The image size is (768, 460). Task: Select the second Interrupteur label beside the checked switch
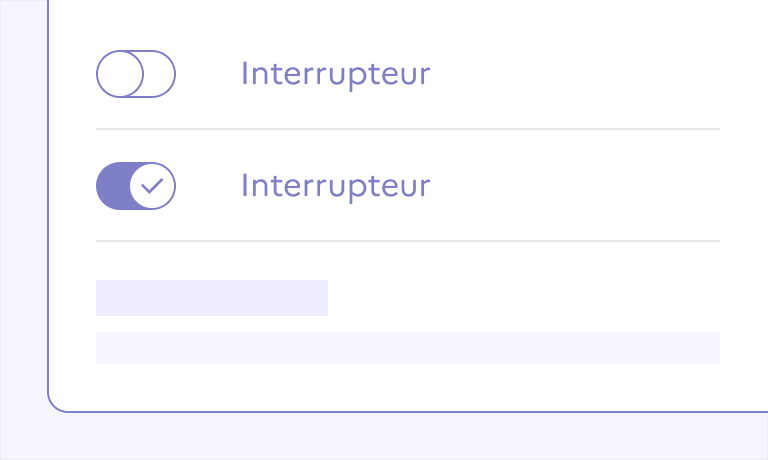click(336, 186)
